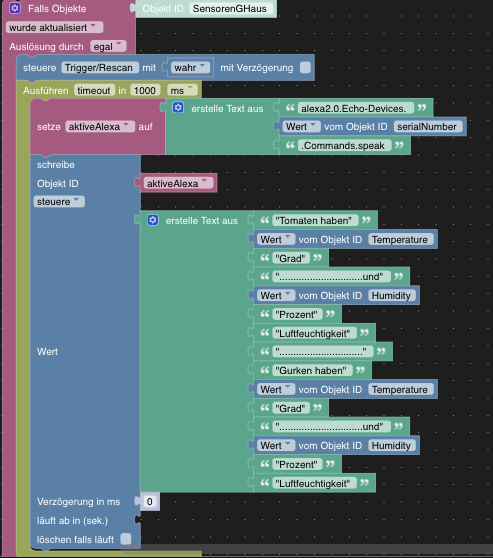493x558 pixels.
Task: Edit the "Tomaten haben" text field
Action: coord(313,221)
